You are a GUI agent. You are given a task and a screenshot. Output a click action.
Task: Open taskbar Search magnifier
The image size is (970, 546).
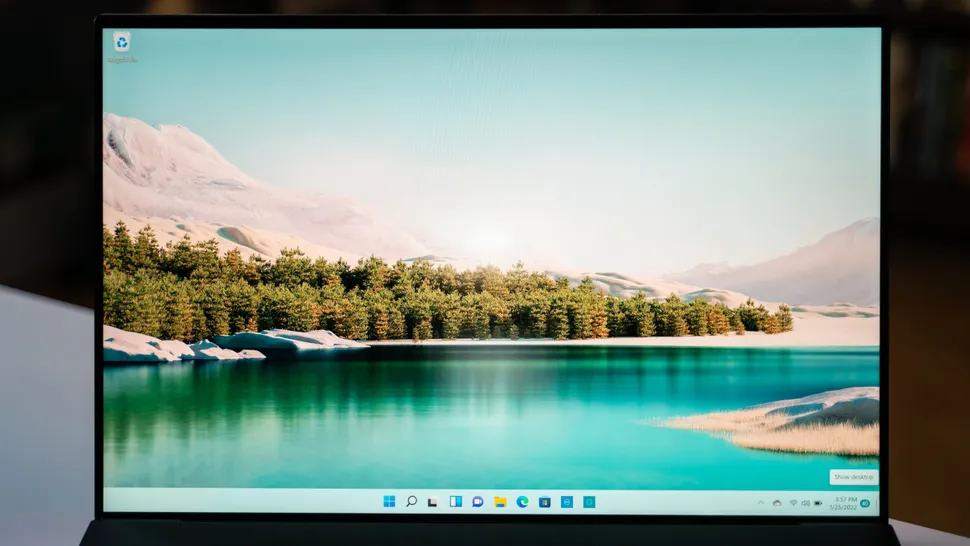411,501
